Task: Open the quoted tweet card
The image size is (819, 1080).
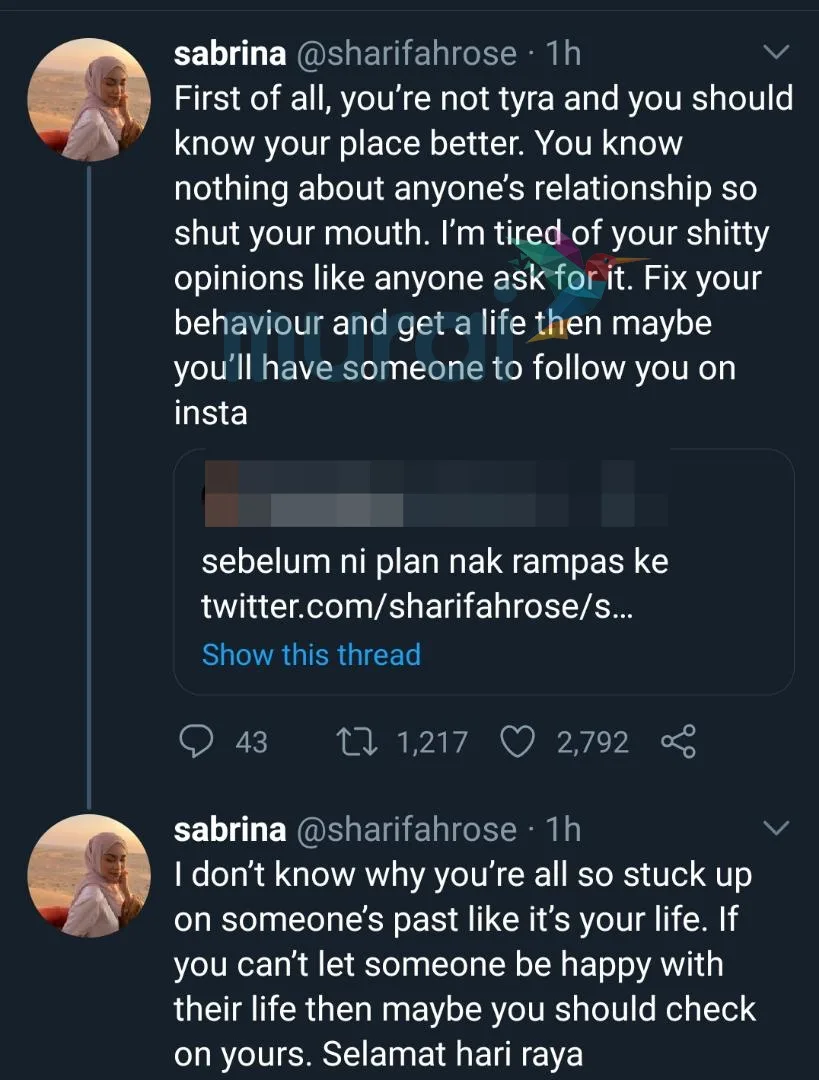Action: [484, 572]
